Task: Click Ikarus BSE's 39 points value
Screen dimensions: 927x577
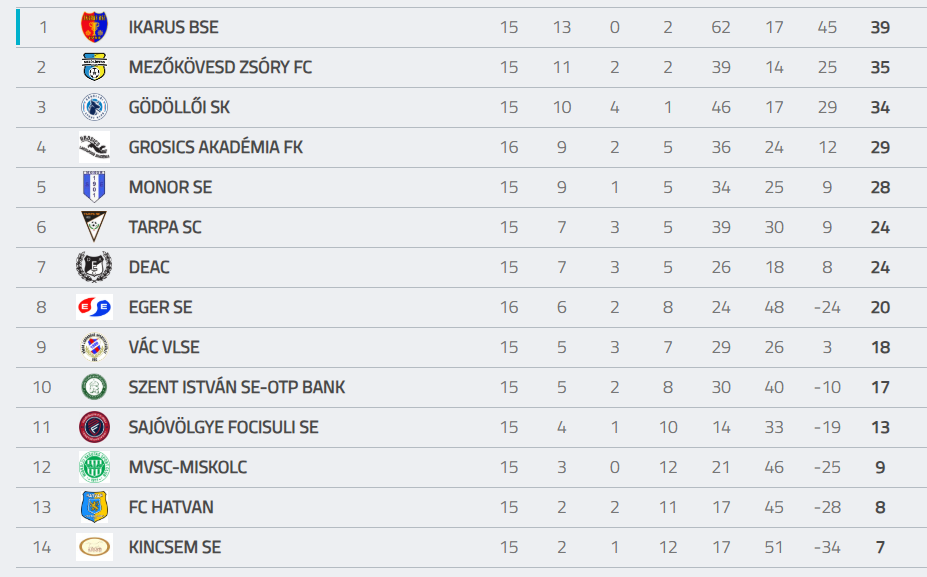Action: click(880, 27)
